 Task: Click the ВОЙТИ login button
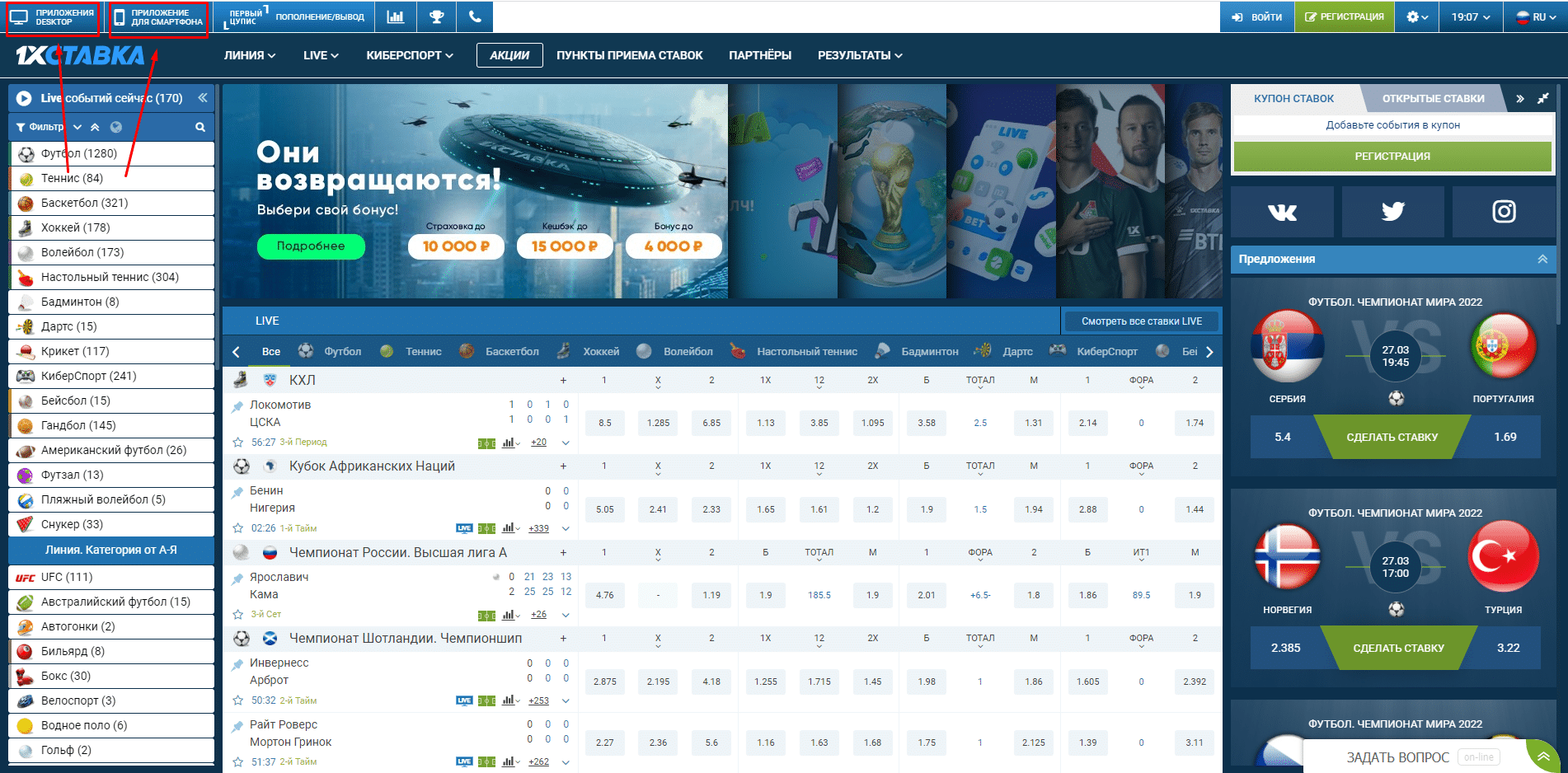pyautogui.click(x=1257, y=16)
